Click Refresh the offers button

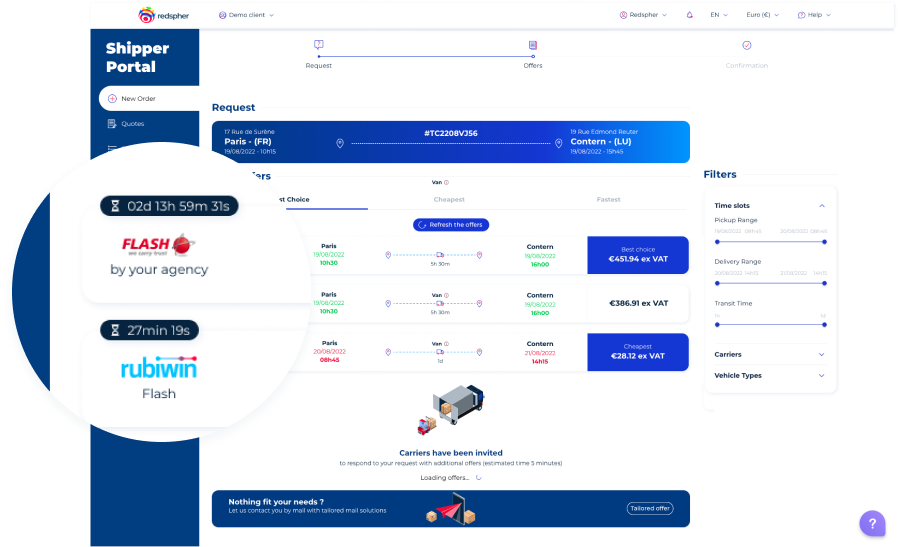[x=451, y=225]
